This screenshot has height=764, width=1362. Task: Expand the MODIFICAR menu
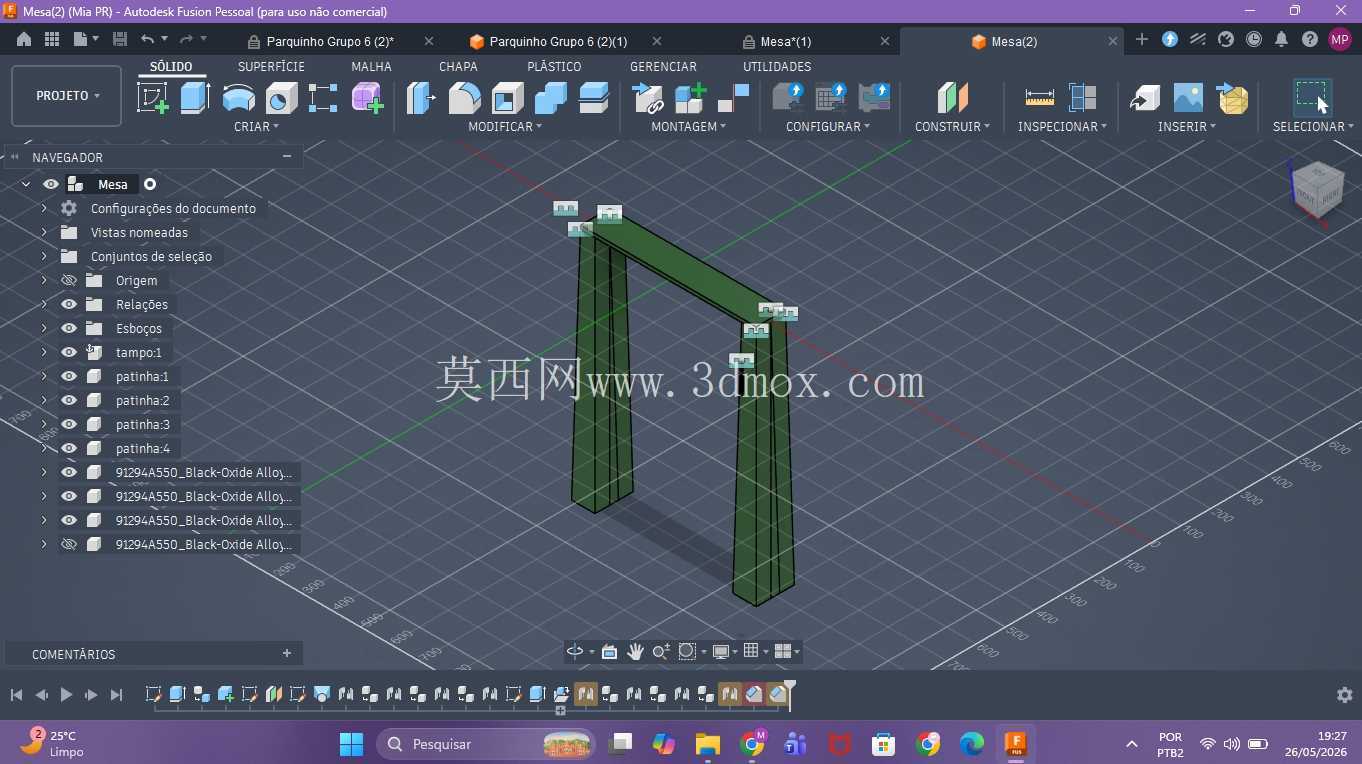click(505, 127)
